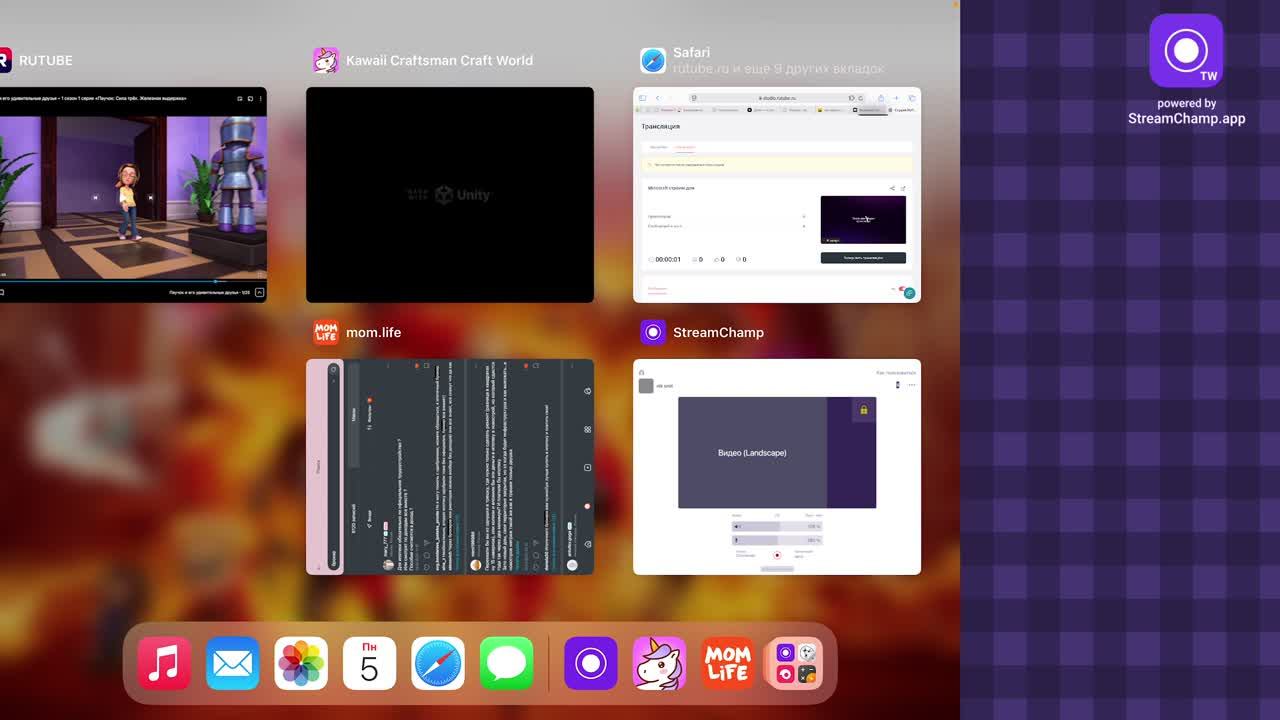Image resolution: width=1280 pixels, height=720 pixels.
Task: Launch Safari from the dock
Action: [x=438, y=663]
